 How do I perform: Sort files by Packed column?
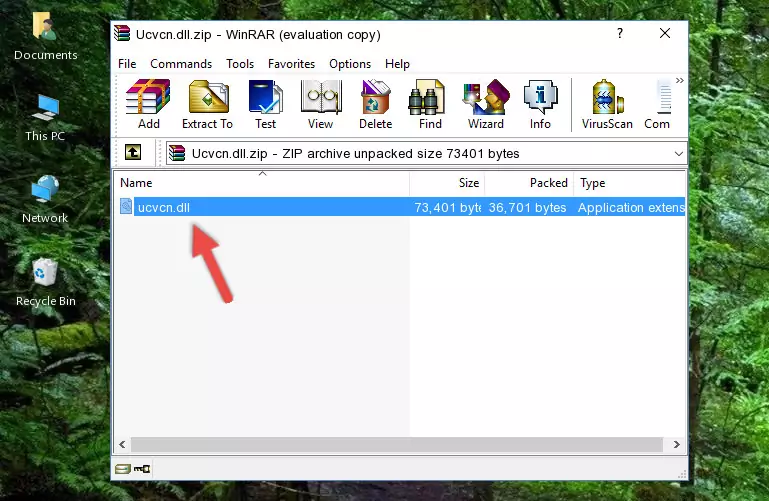529,183
